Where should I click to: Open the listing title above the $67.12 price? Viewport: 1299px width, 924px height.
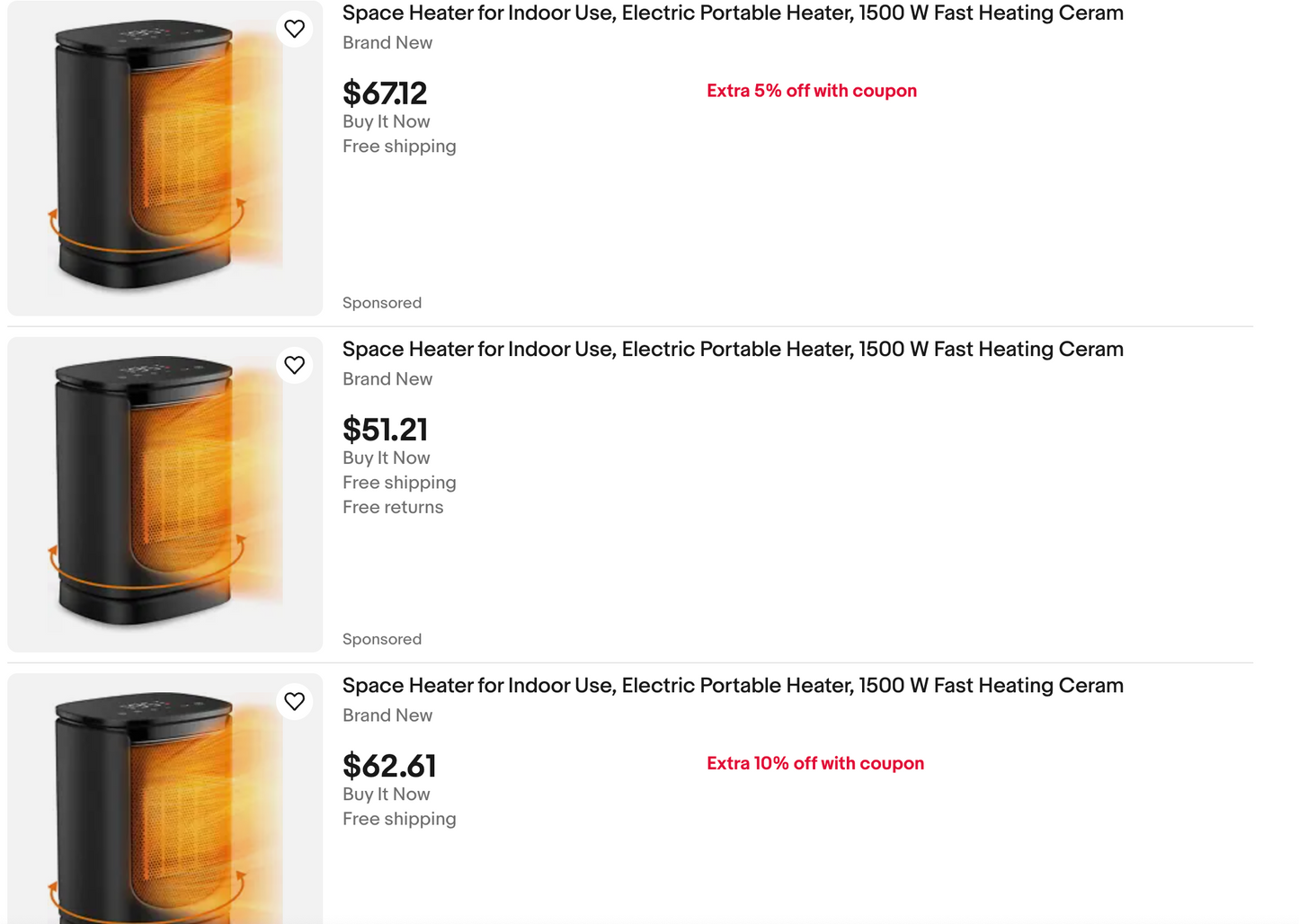tap(733, 13)
